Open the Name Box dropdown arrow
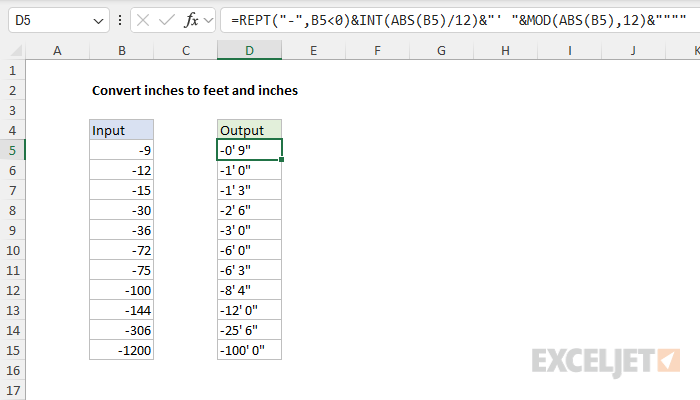 click(96, 20)
